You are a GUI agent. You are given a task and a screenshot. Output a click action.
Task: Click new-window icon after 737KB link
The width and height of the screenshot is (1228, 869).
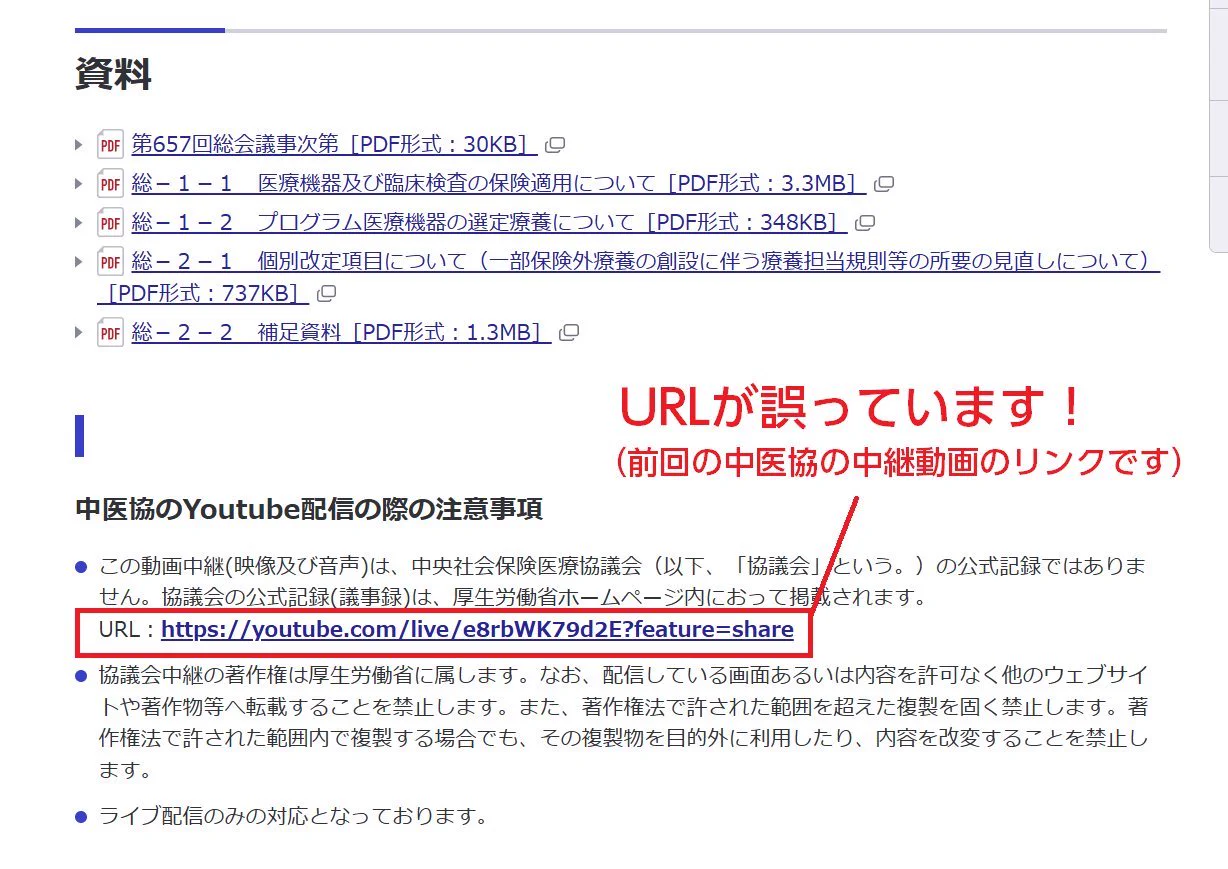[326, 294]
